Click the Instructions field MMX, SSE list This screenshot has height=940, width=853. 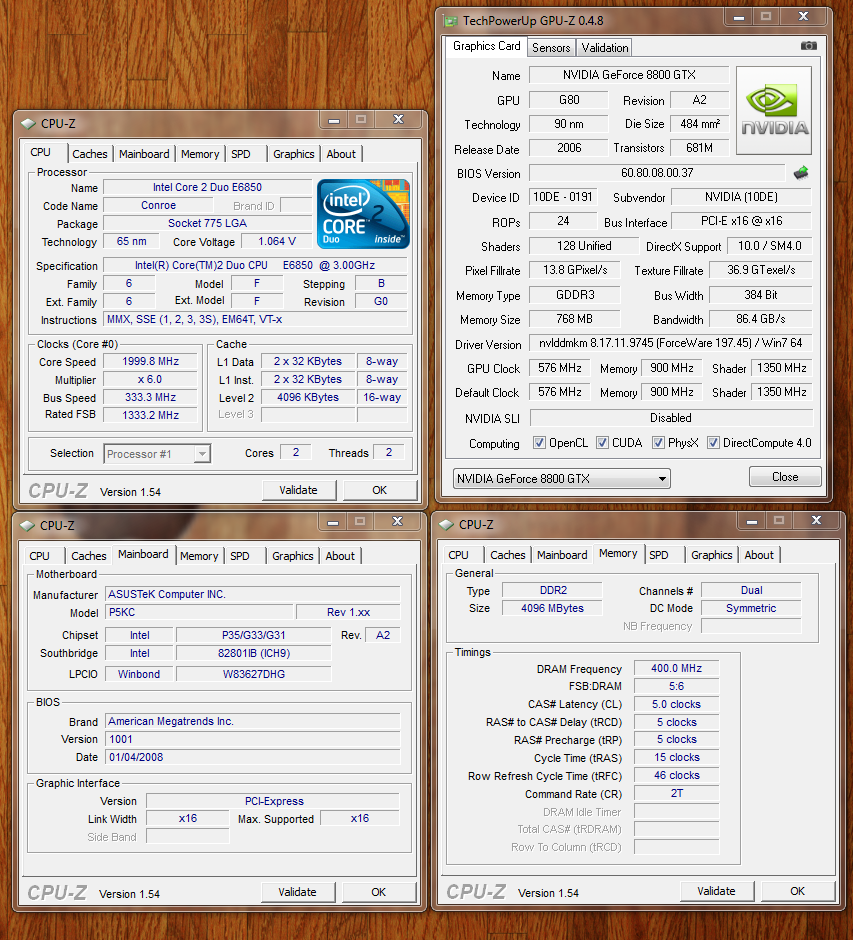[x=255, y=320]
